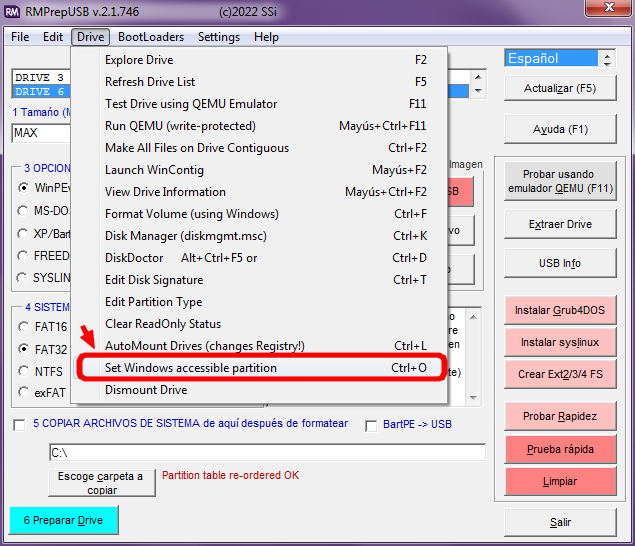Click Instalar Grub4DOS button
The width and height of the screenshot is (635, 546).
coord(560,310)
